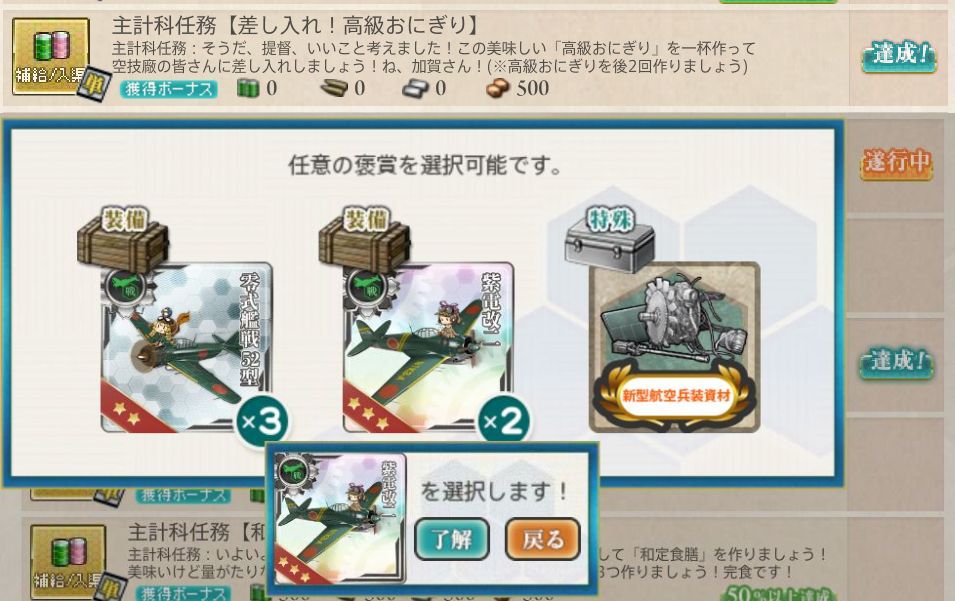
Task: Click the x2 quantity badge
Action: point(504,421)
